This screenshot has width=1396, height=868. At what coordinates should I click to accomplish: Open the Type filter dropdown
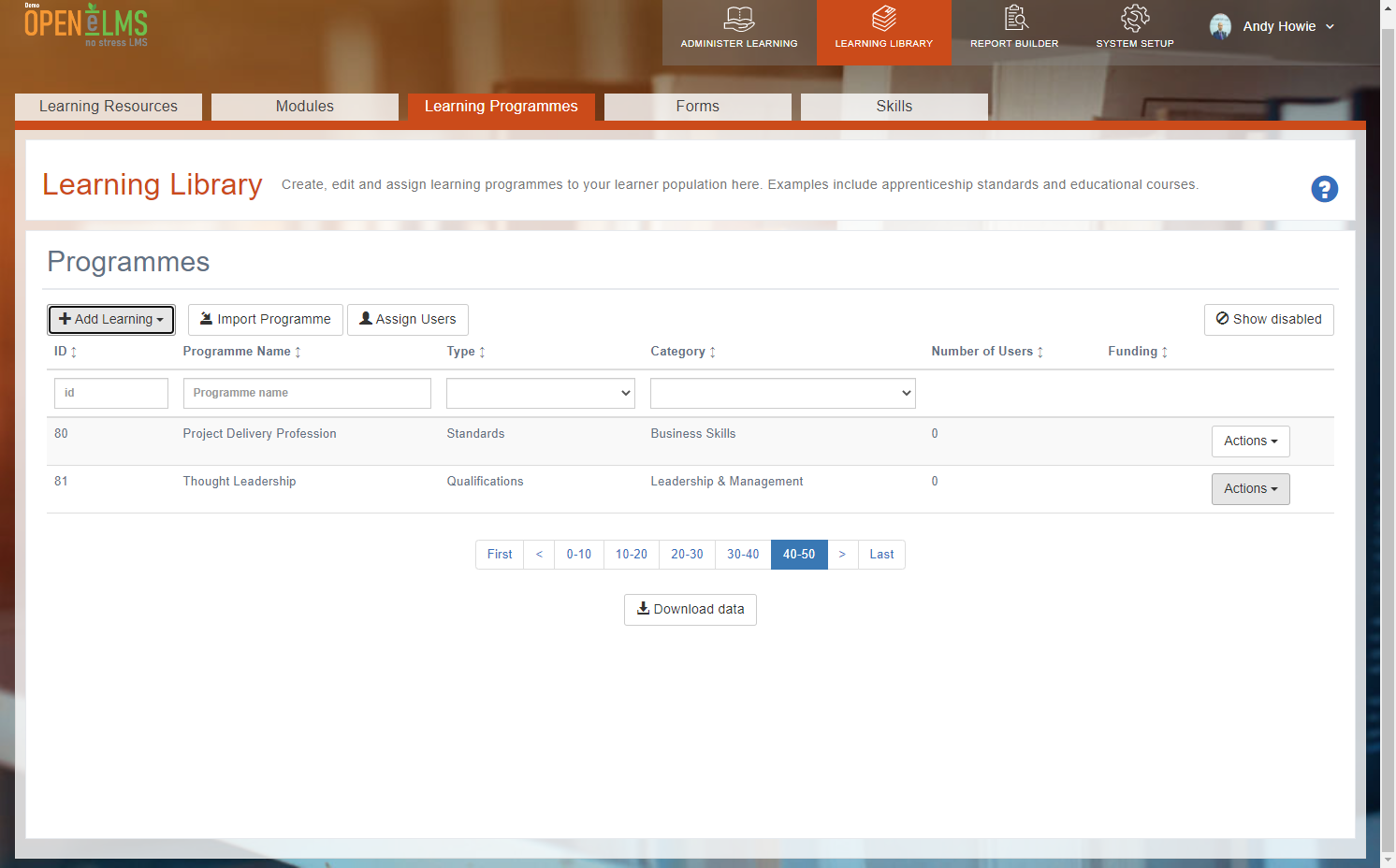click(x=541, y=393)
